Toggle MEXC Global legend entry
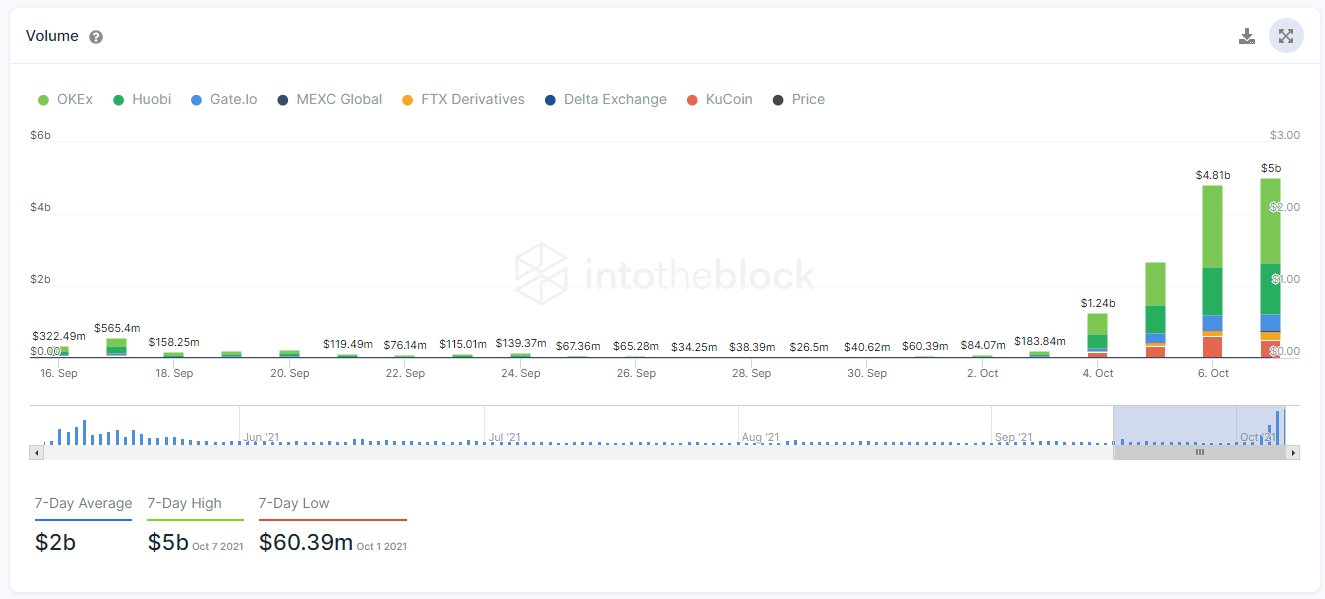1325x599 pixels. click(329, 99)
